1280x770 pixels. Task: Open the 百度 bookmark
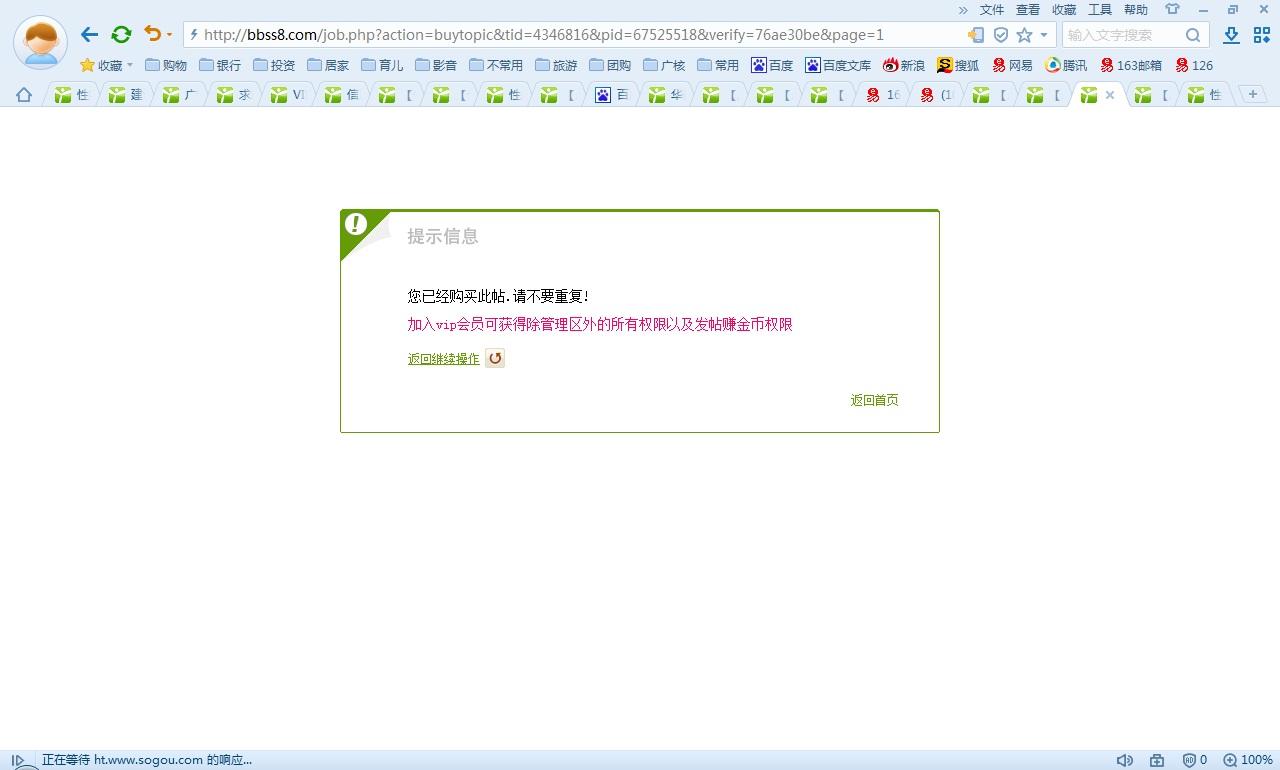point(772,65)
